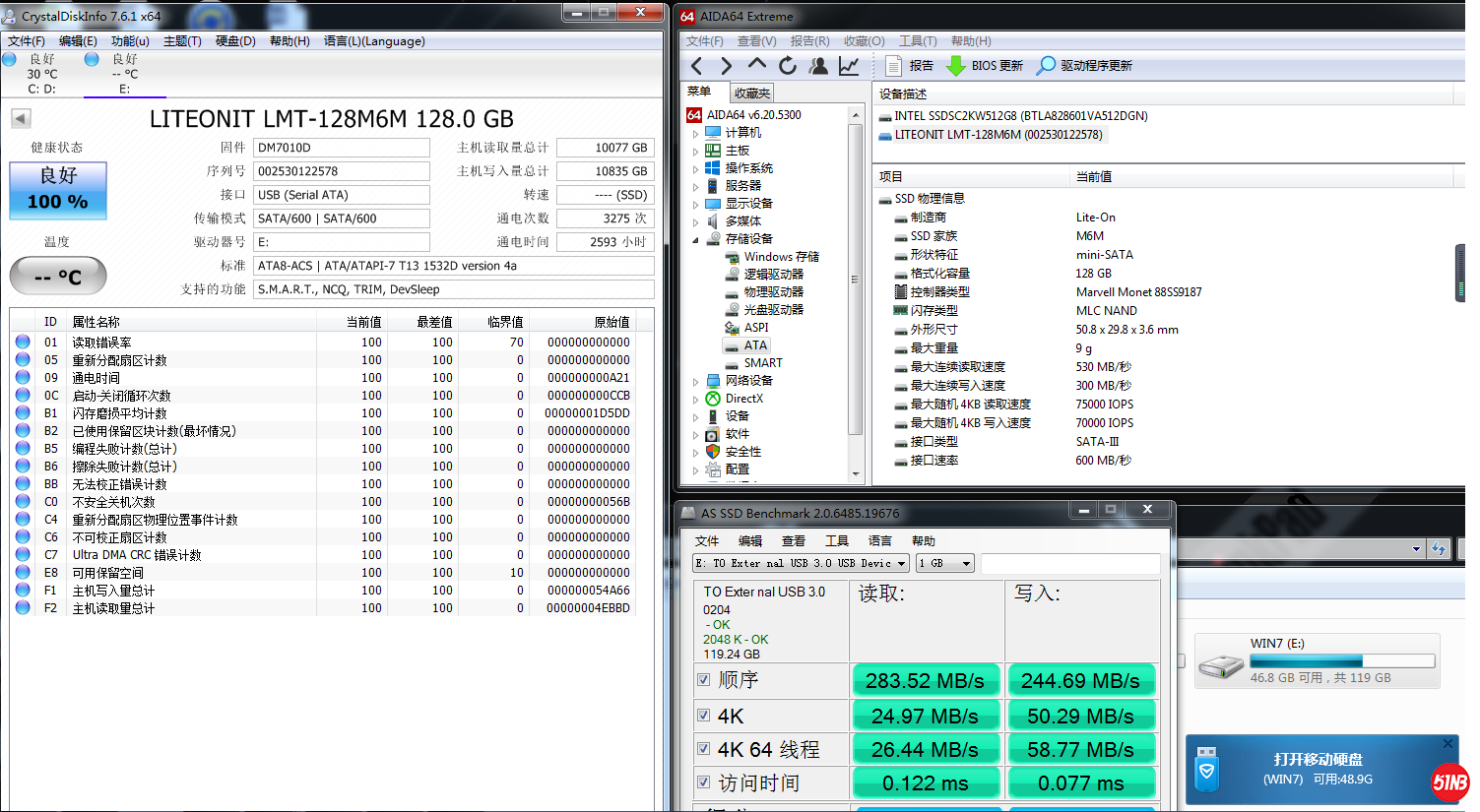Uncheck the 顺序 test checkbox
Screen dimensions: 1480x812
[704, 679]
